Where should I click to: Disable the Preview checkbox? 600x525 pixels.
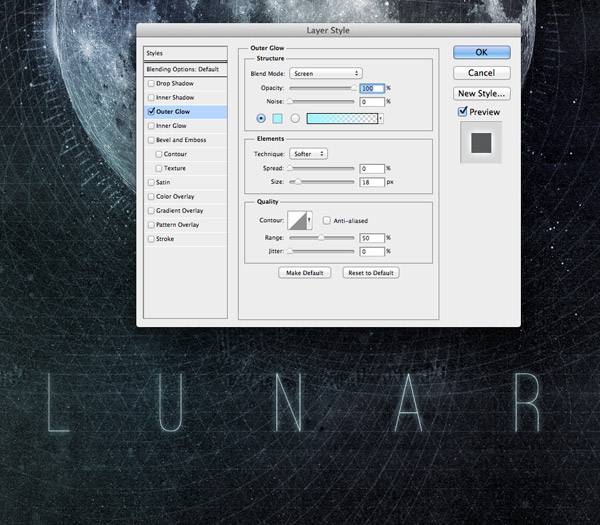[462, 112]
